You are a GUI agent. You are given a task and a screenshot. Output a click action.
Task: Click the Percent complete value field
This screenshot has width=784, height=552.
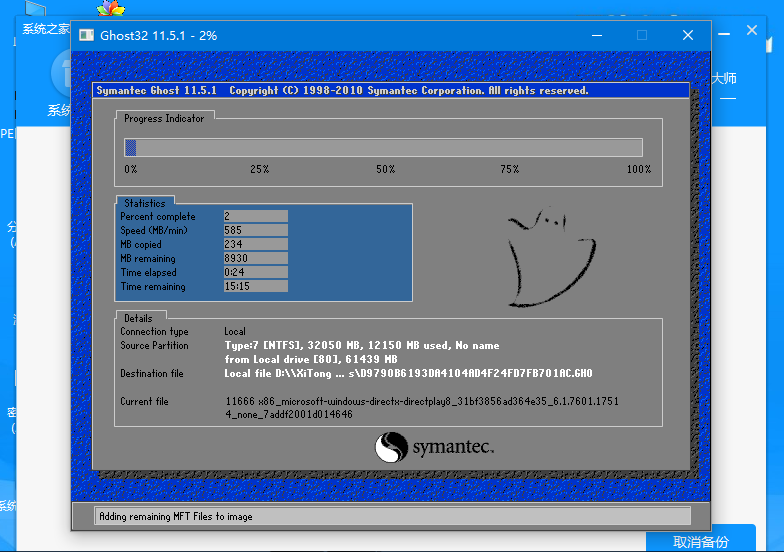click(255, 216)
